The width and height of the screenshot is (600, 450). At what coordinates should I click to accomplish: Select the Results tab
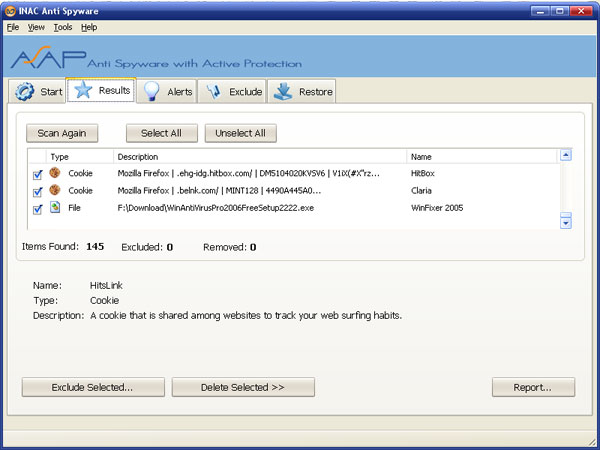pos(101,90)
